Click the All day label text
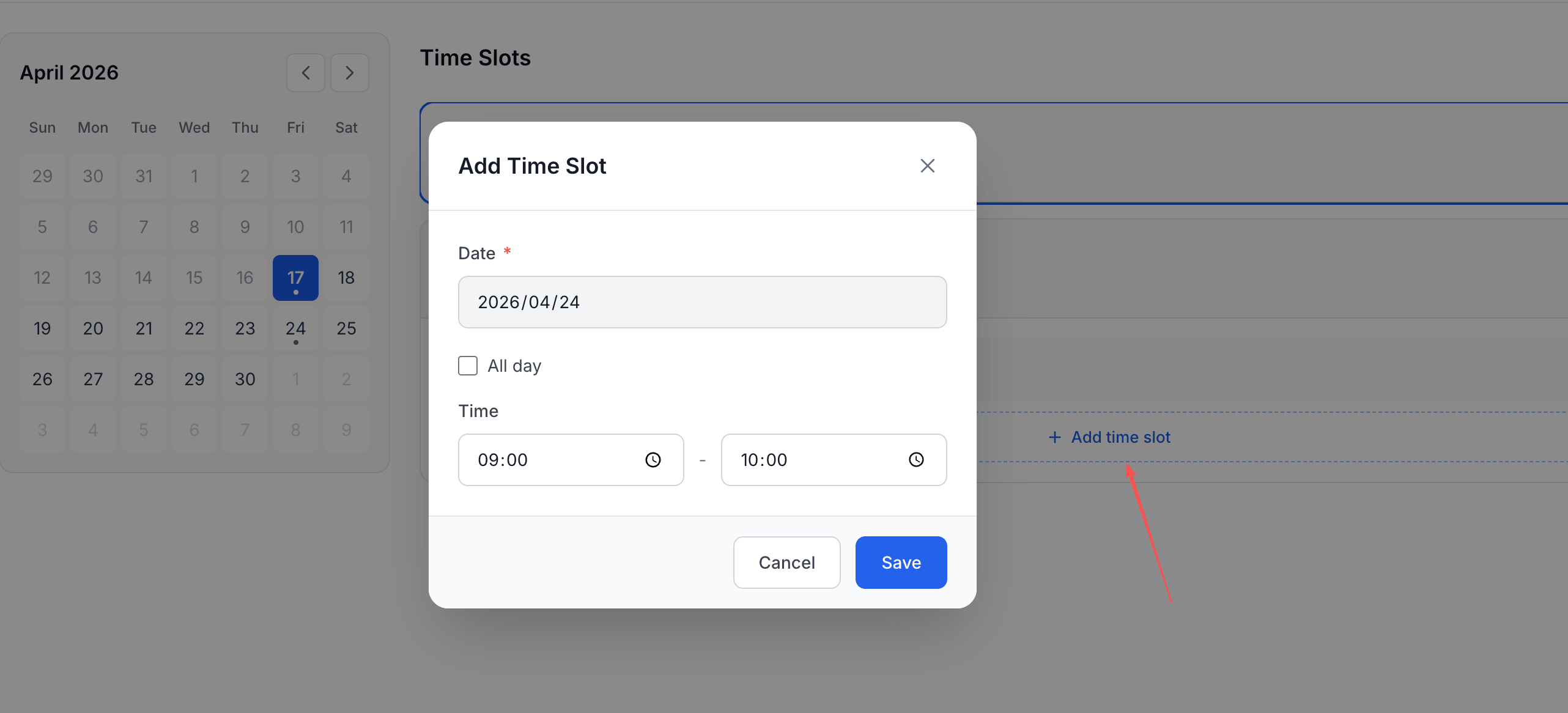The height and width of the screenshot is (713, 1568). pos(514,366)
